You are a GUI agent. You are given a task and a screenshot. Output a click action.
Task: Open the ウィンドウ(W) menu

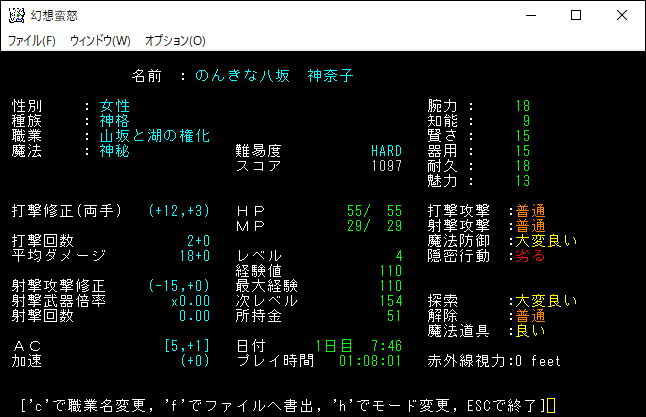pyautogui.click(x=100, y=41)
